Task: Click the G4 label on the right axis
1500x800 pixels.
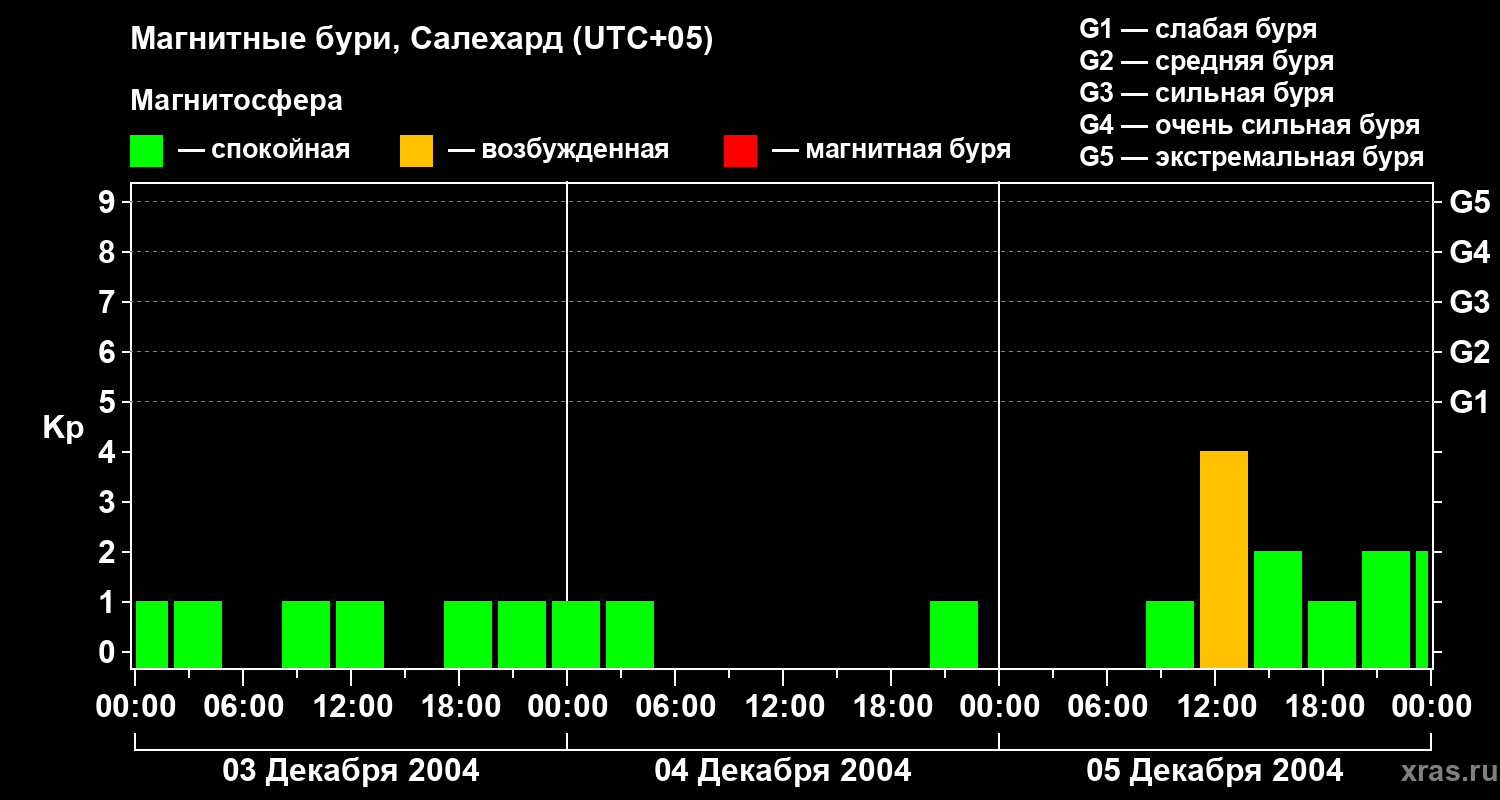Action: (x=1469, y=252)
